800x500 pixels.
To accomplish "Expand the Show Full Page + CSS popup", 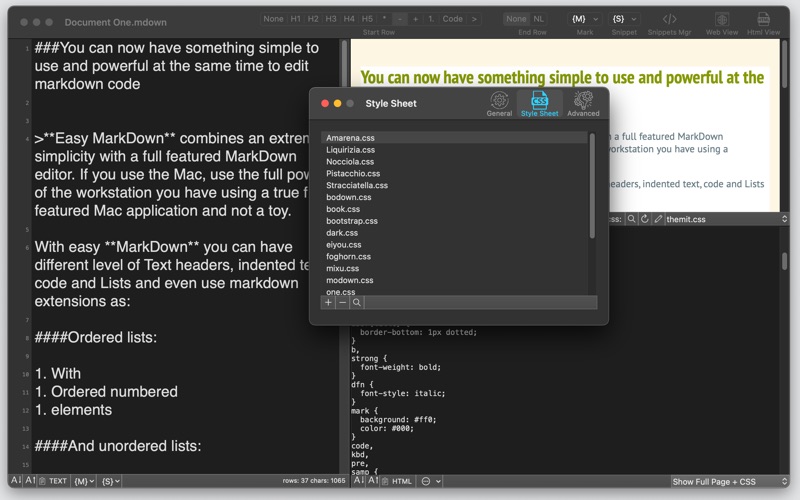I will coord(728,481).
